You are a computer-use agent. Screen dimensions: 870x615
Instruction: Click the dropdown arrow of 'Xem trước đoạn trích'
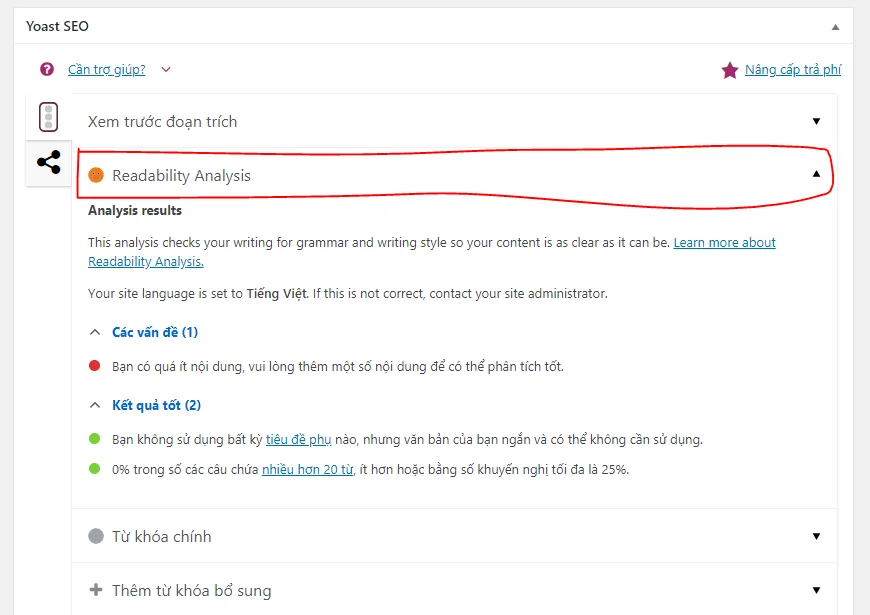pos(816,121)
